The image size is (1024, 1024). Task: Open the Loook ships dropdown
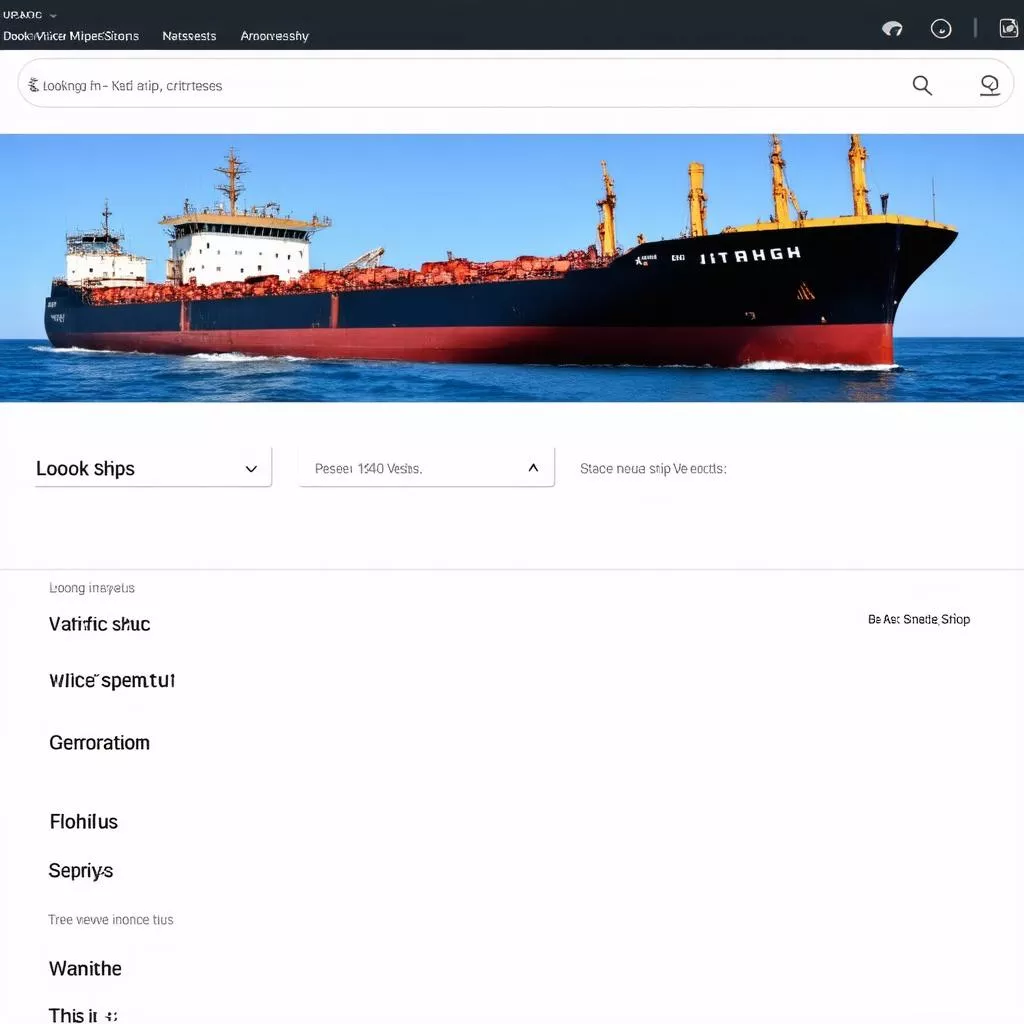(151, 467)
